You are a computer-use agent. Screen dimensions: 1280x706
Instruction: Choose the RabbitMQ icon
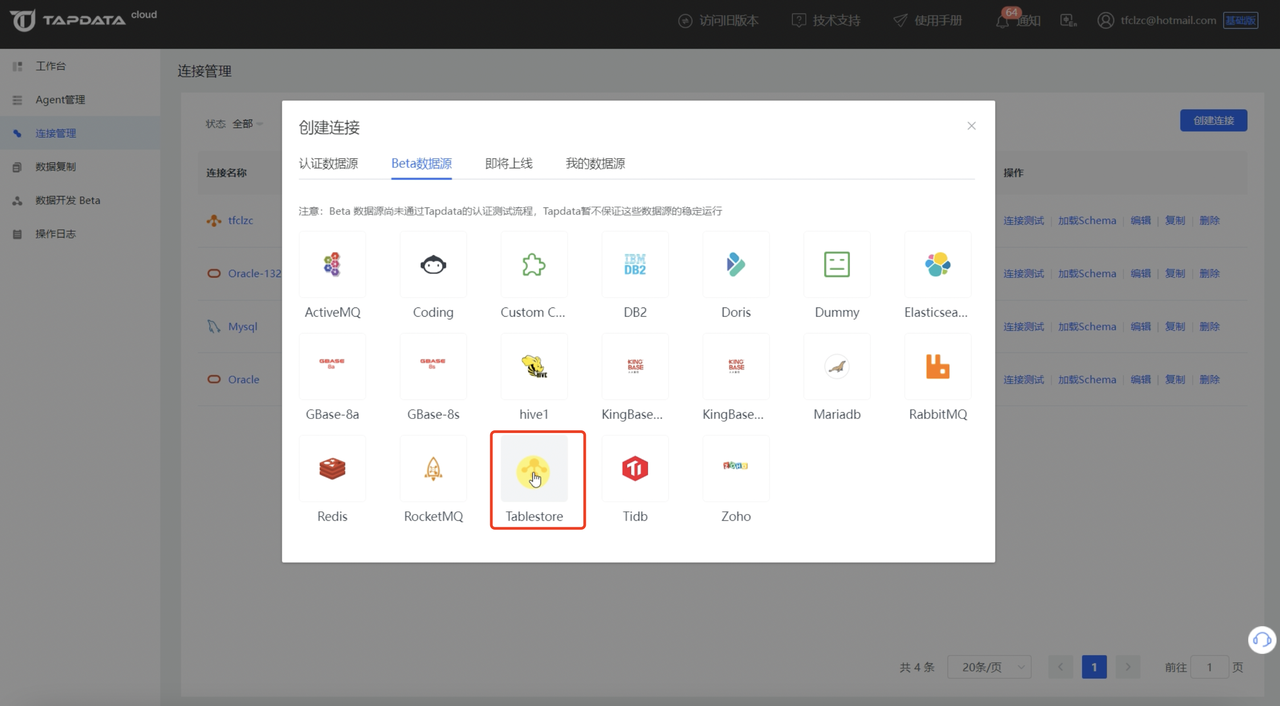pos(938,366)
